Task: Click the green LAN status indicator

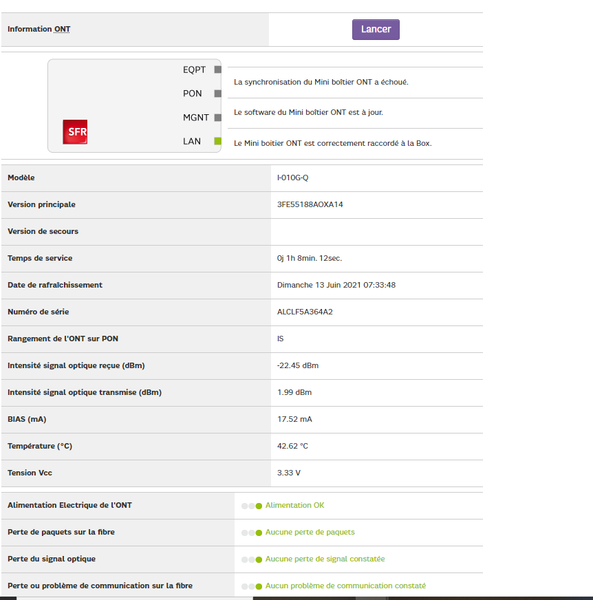Action: 218,141
